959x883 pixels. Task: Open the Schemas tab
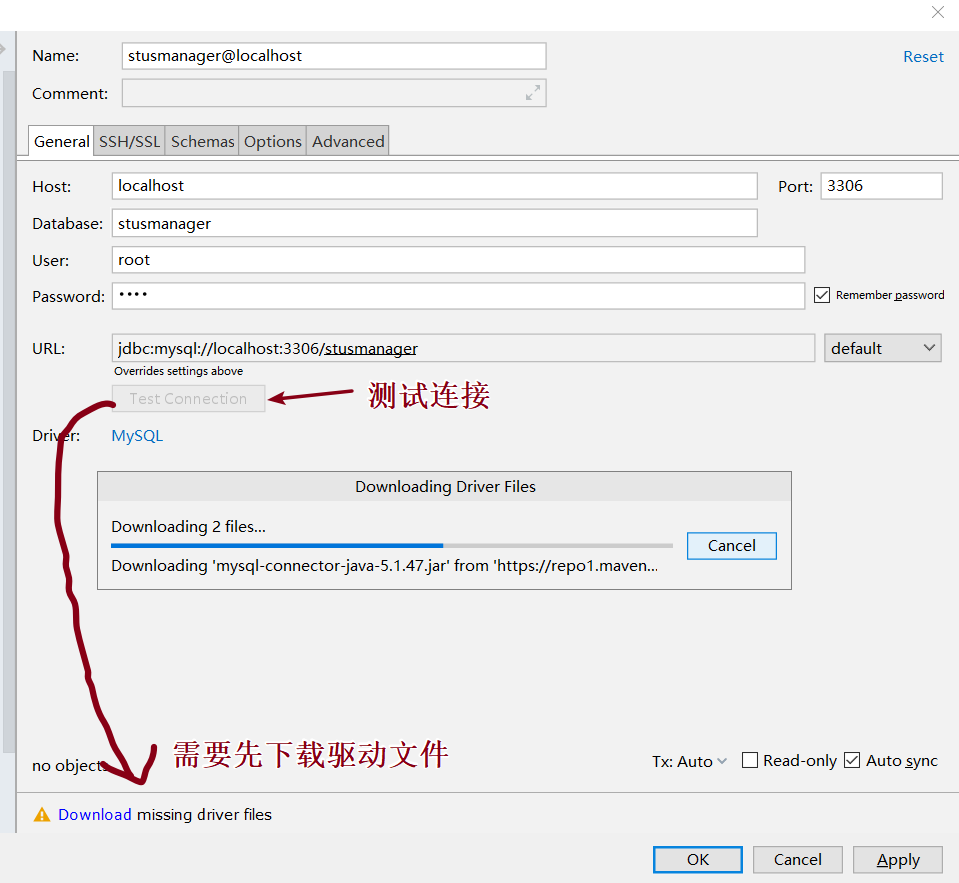point(202,141)
